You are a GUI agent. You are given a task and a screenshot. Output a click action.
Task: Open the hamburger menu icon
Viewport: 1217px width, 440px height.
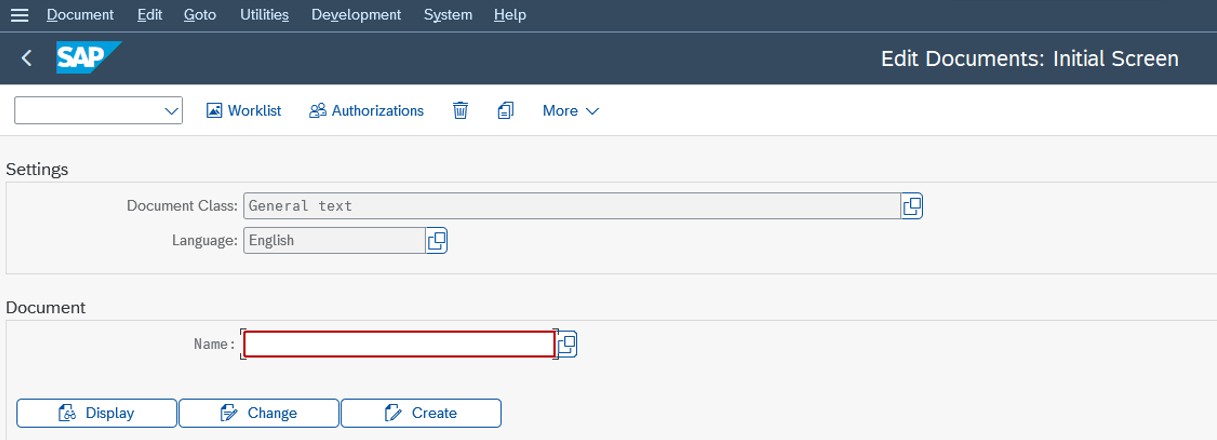(x=19, y=15)
